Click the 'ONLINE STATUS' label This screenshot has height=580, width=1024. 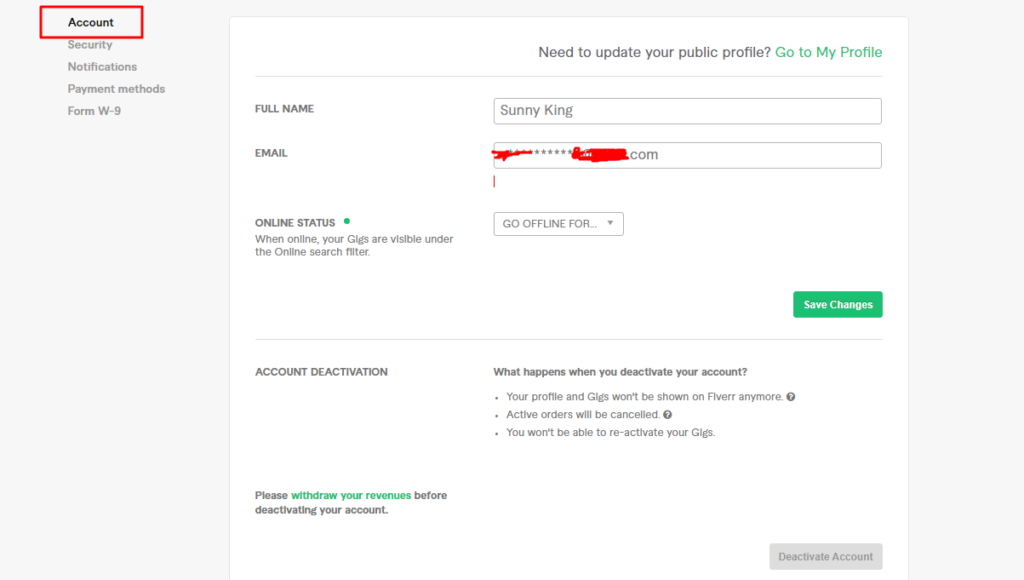295,223
